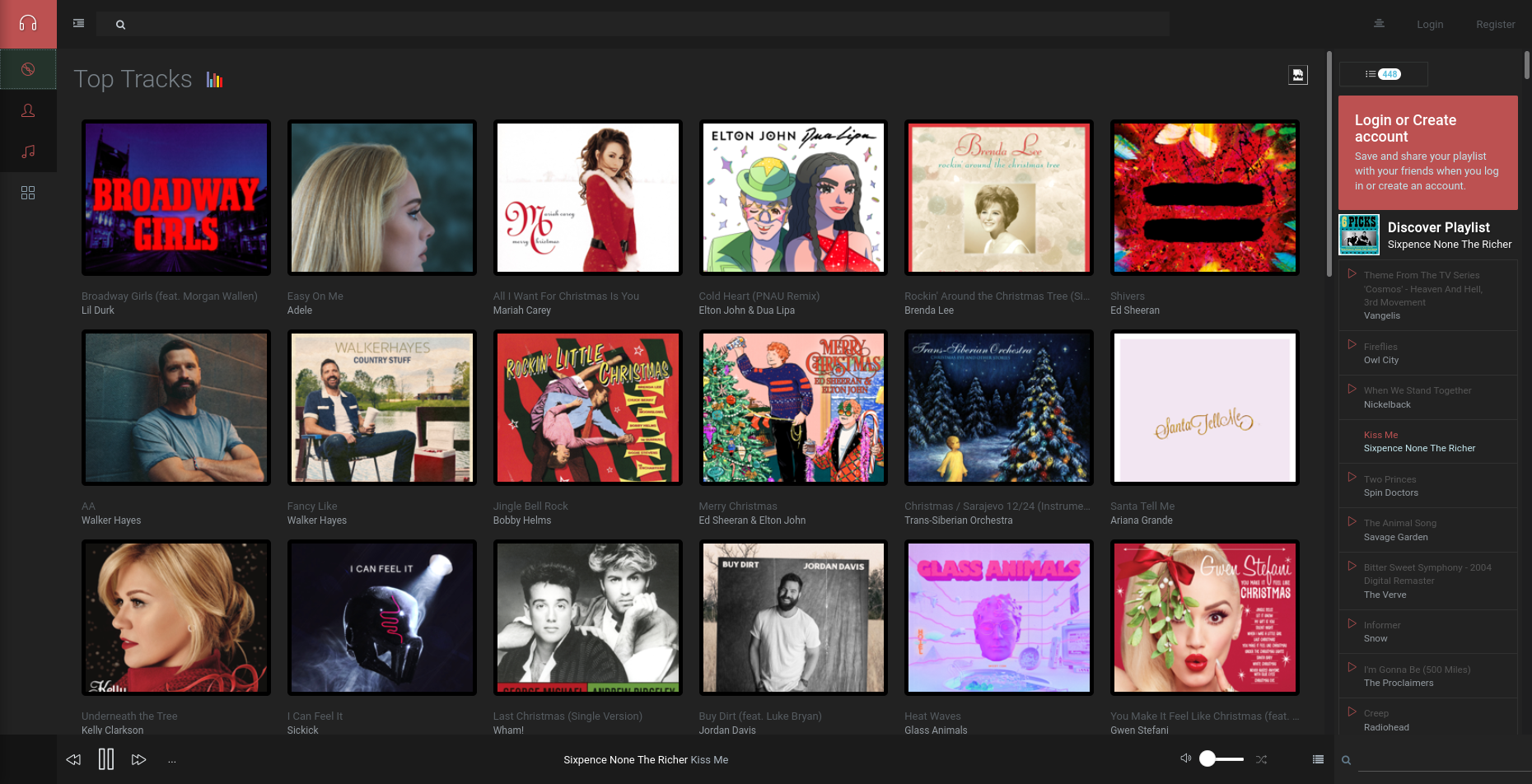Click the image icon beside Top Tracks

(1297, 75)
